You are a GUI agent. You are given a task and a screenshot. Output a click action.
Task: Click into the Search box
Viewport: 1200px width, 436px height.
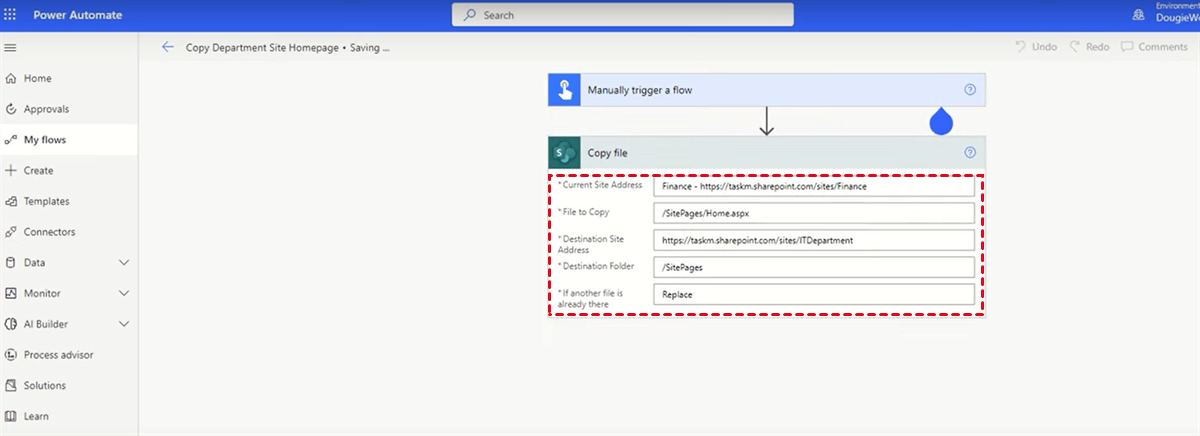click(x=623, y=15)
